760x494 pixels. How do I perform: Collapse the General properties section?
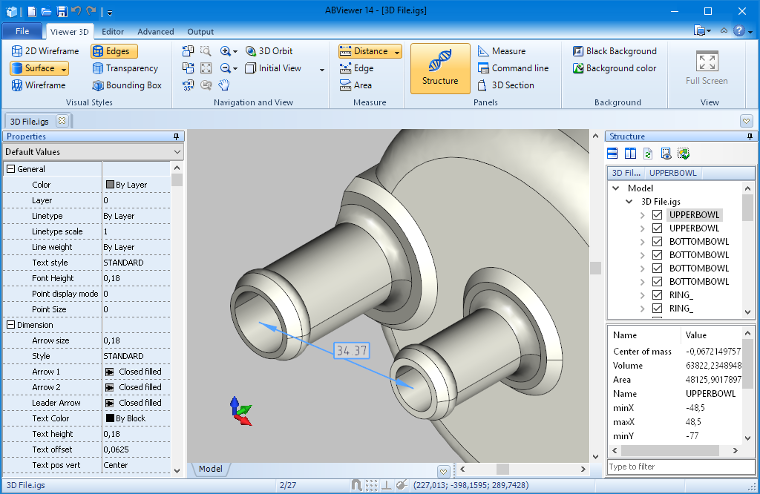tap(10, 169)
